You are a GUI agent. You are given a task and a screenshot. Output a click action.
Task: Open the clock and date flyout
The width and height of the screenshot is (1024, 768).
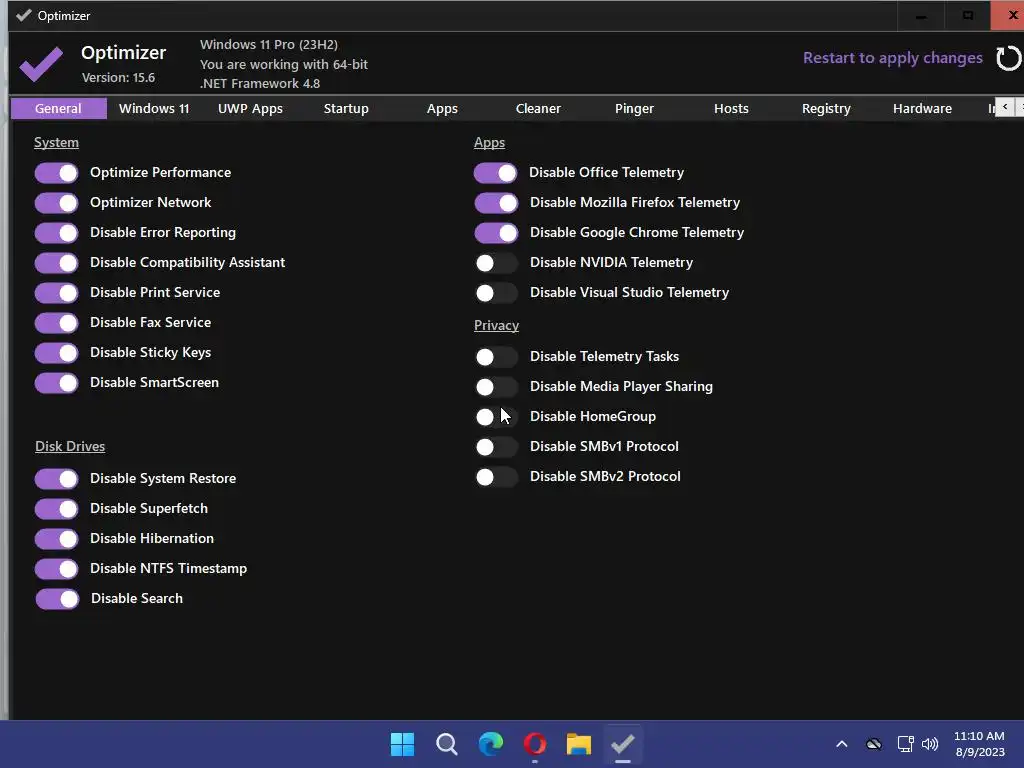tap(980, 744)
